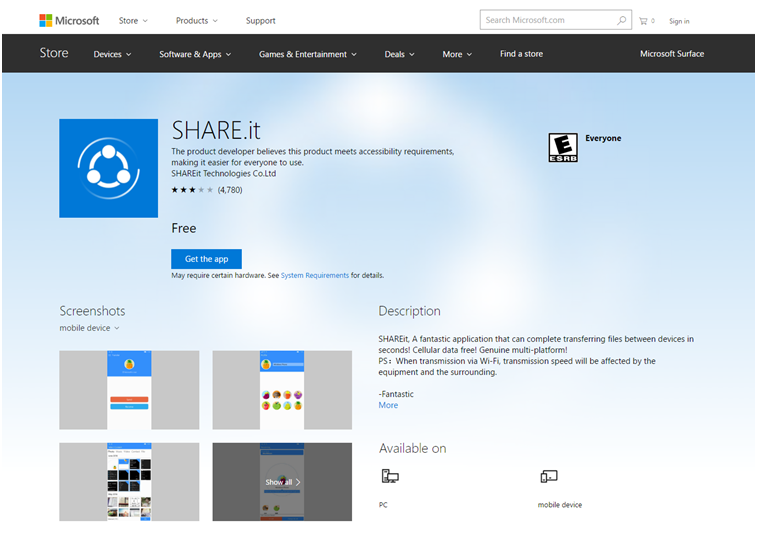Click the Free price label

point(183,228)
